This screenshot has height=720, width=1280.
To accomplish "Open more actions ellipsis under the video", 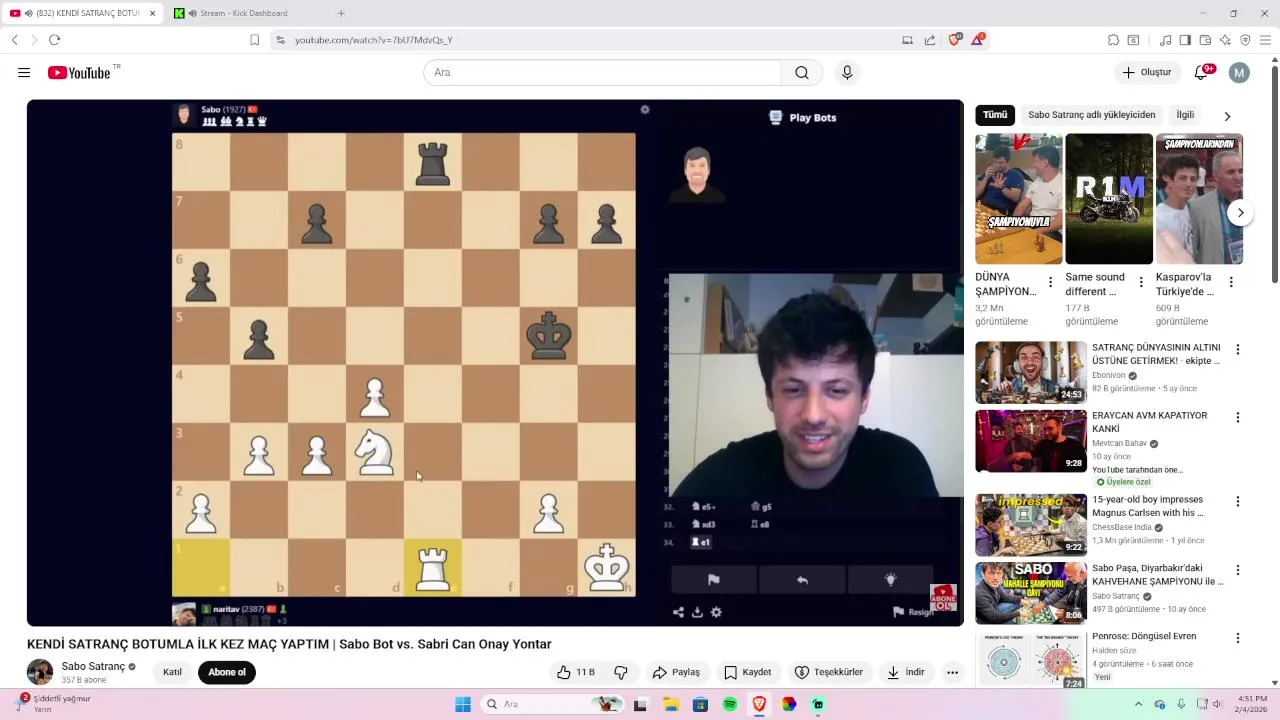I will point(952,672).
